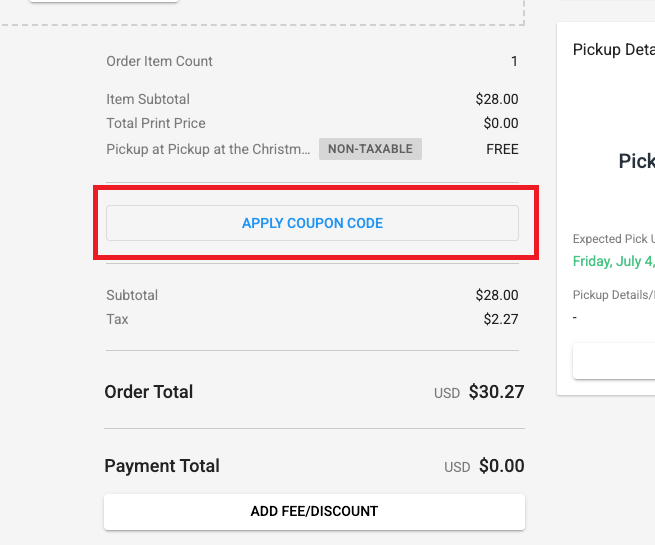Image resolution: width=655 pixels, height=545 pixels.
Task: Click the Item Subtotal $28.00 value
Action: coord(497,99)
